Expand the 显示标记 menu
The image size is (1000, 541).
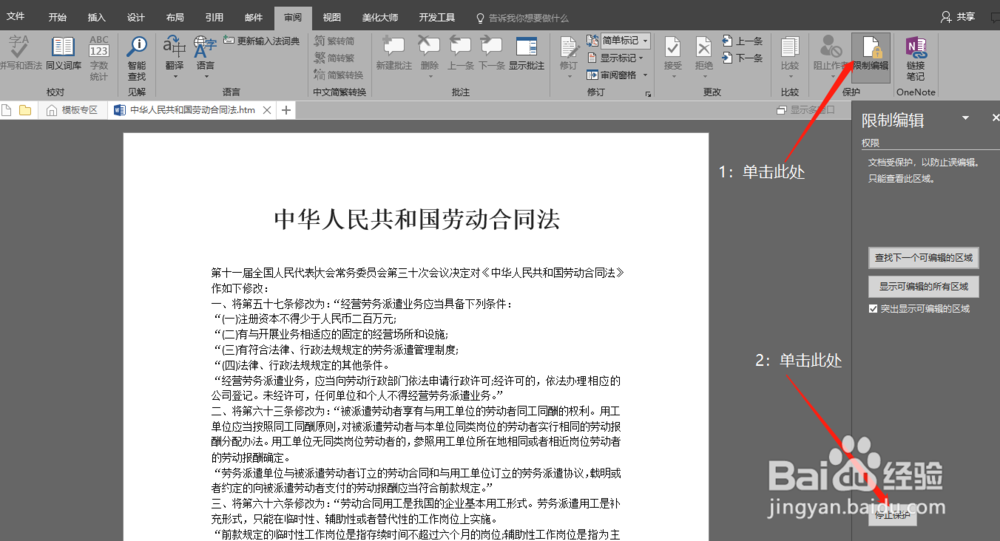tap(615, 58)
